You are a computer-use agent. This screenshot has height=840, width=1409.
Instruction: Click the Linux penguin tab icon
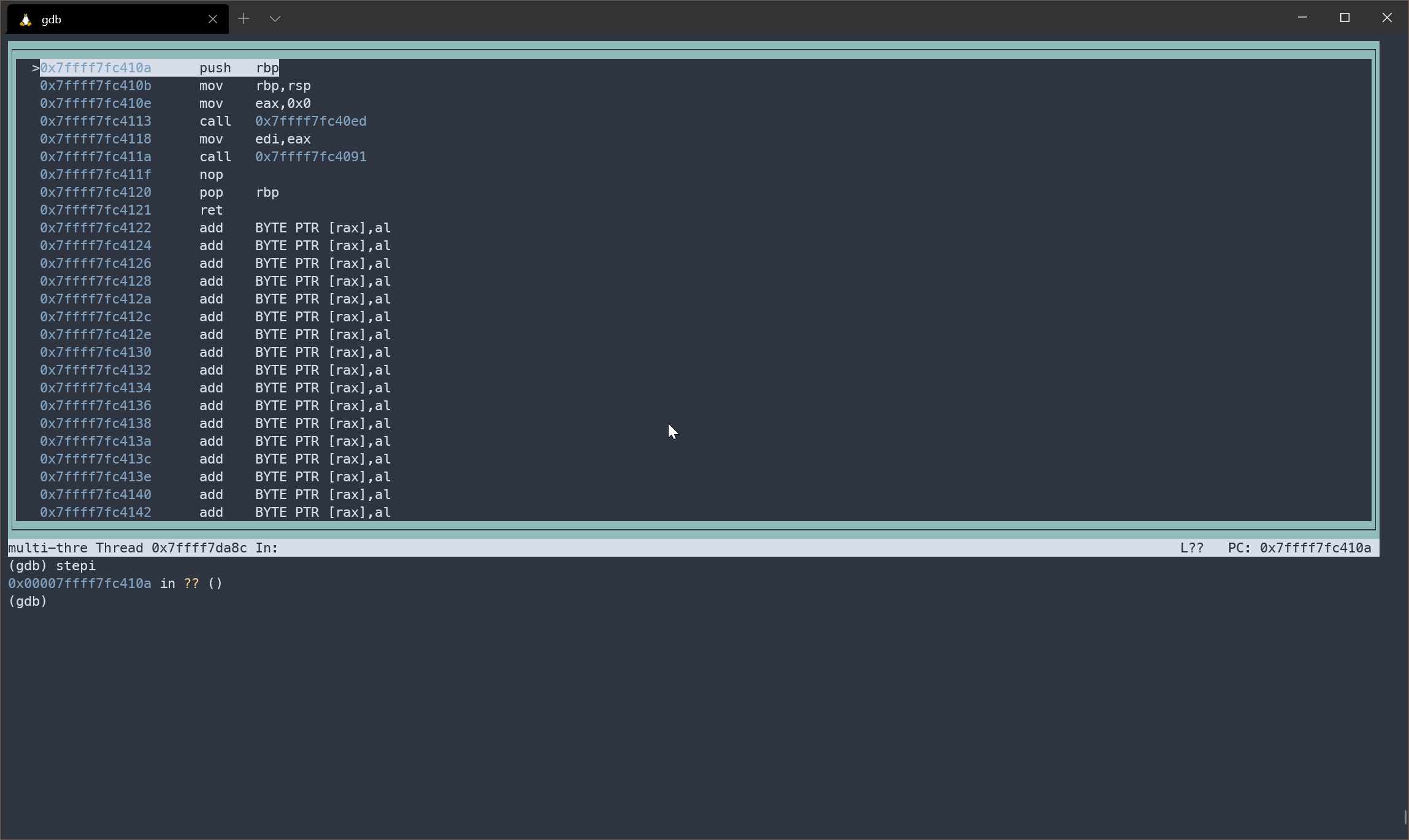[25, 20]
